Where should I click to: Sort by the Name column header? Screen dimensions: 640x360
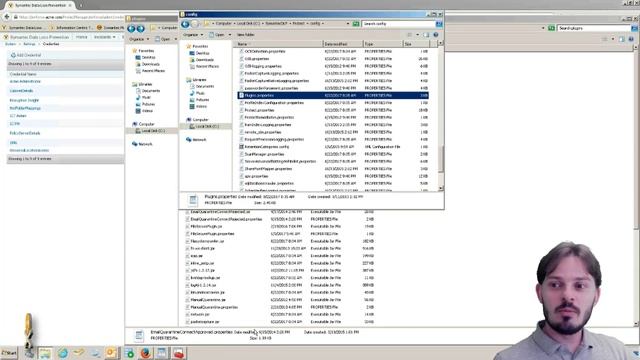pos(279,44)
